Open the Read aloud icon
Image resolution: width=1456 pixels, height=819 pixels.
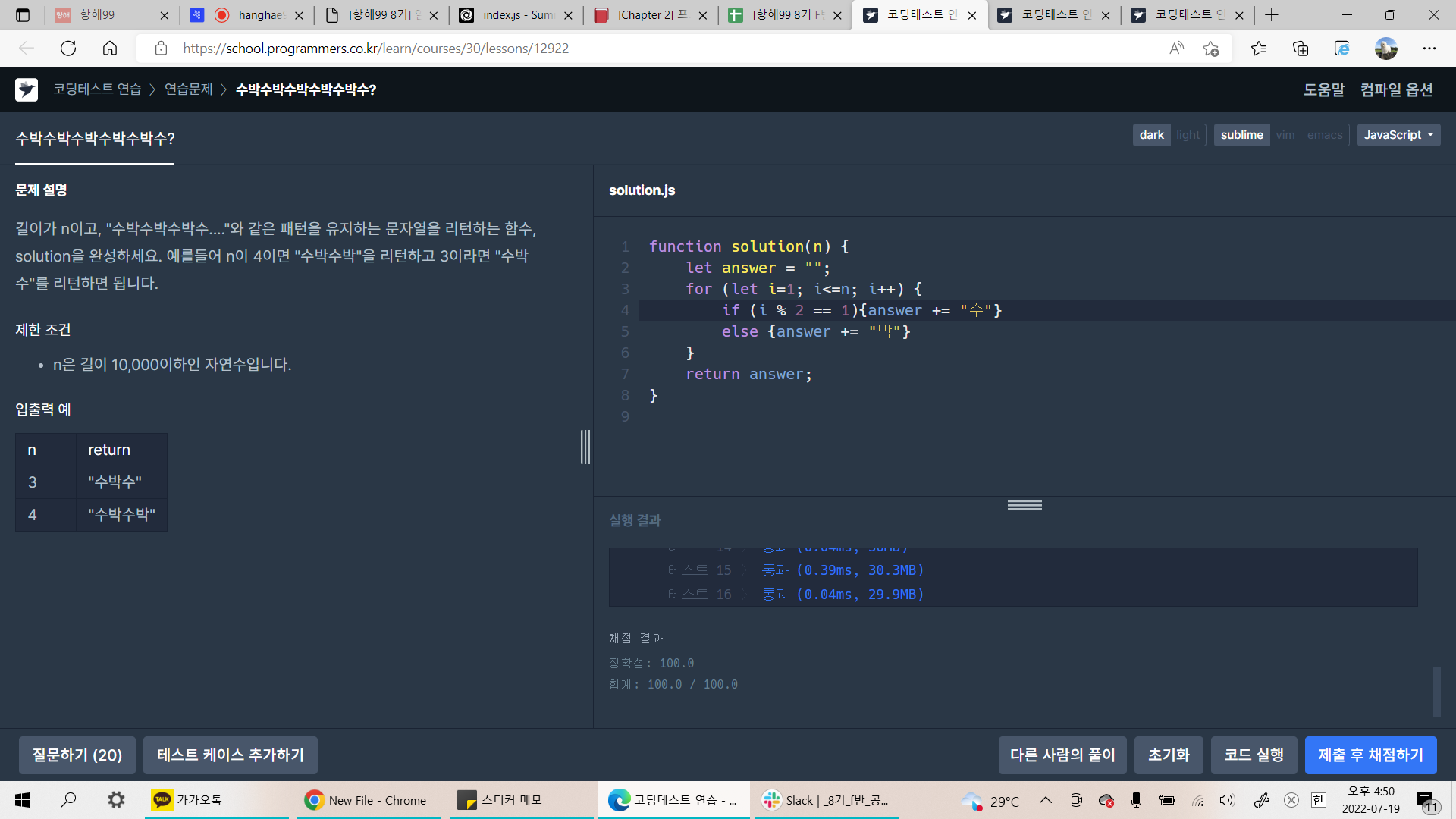pos(1176,49)
